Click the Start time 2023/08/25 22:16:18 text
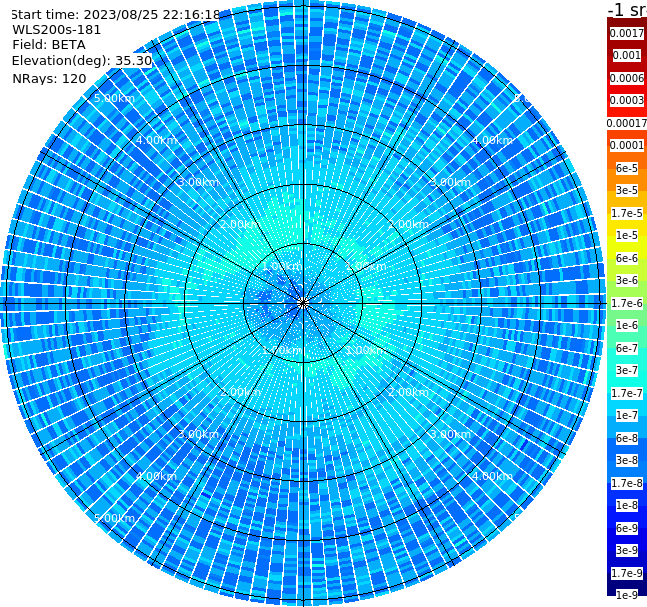The image size is (647, 607). (x=116, y=15)
